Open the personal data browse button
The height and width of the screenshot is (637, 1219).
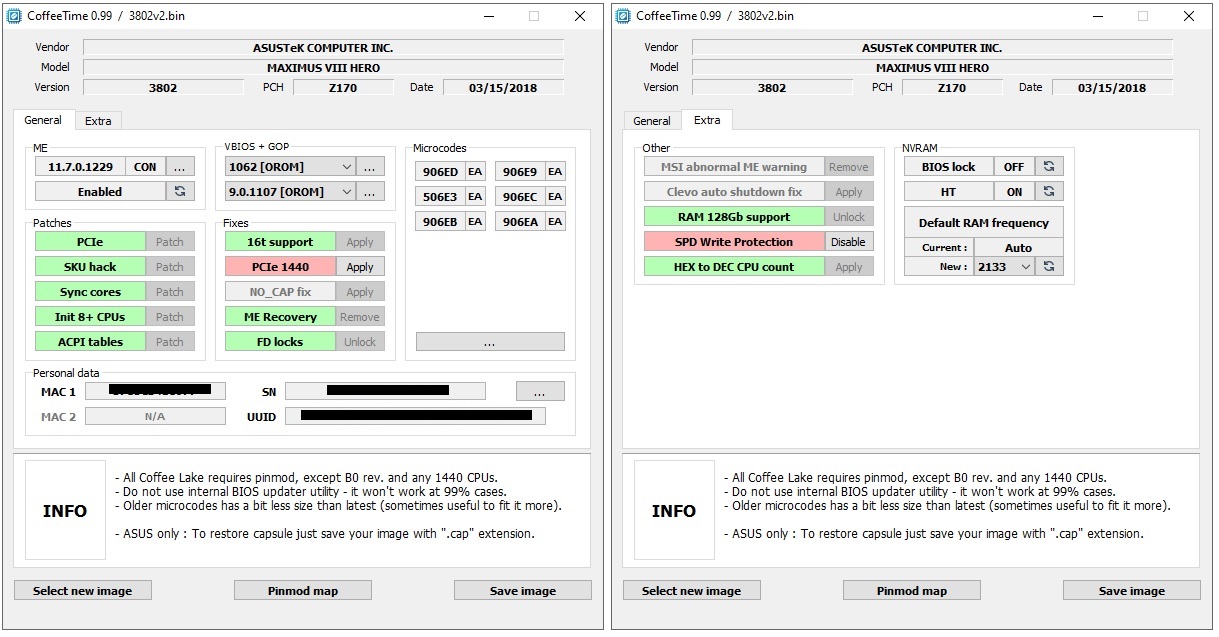[x=540, y=391]
